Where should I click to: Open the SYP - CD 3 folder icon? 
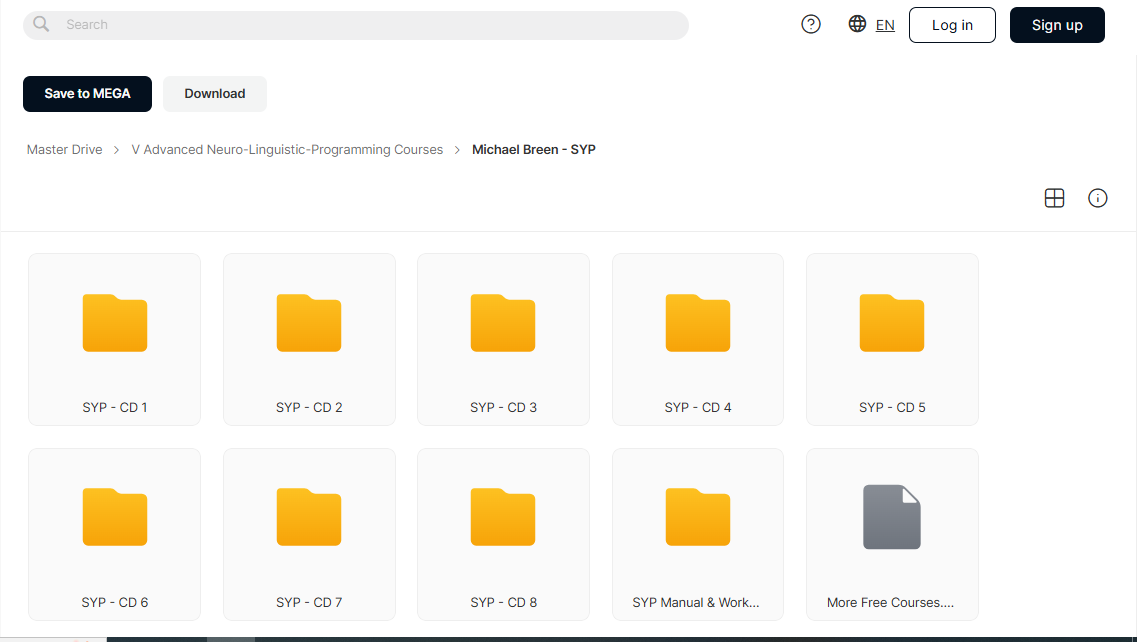[x=503, y=323]
